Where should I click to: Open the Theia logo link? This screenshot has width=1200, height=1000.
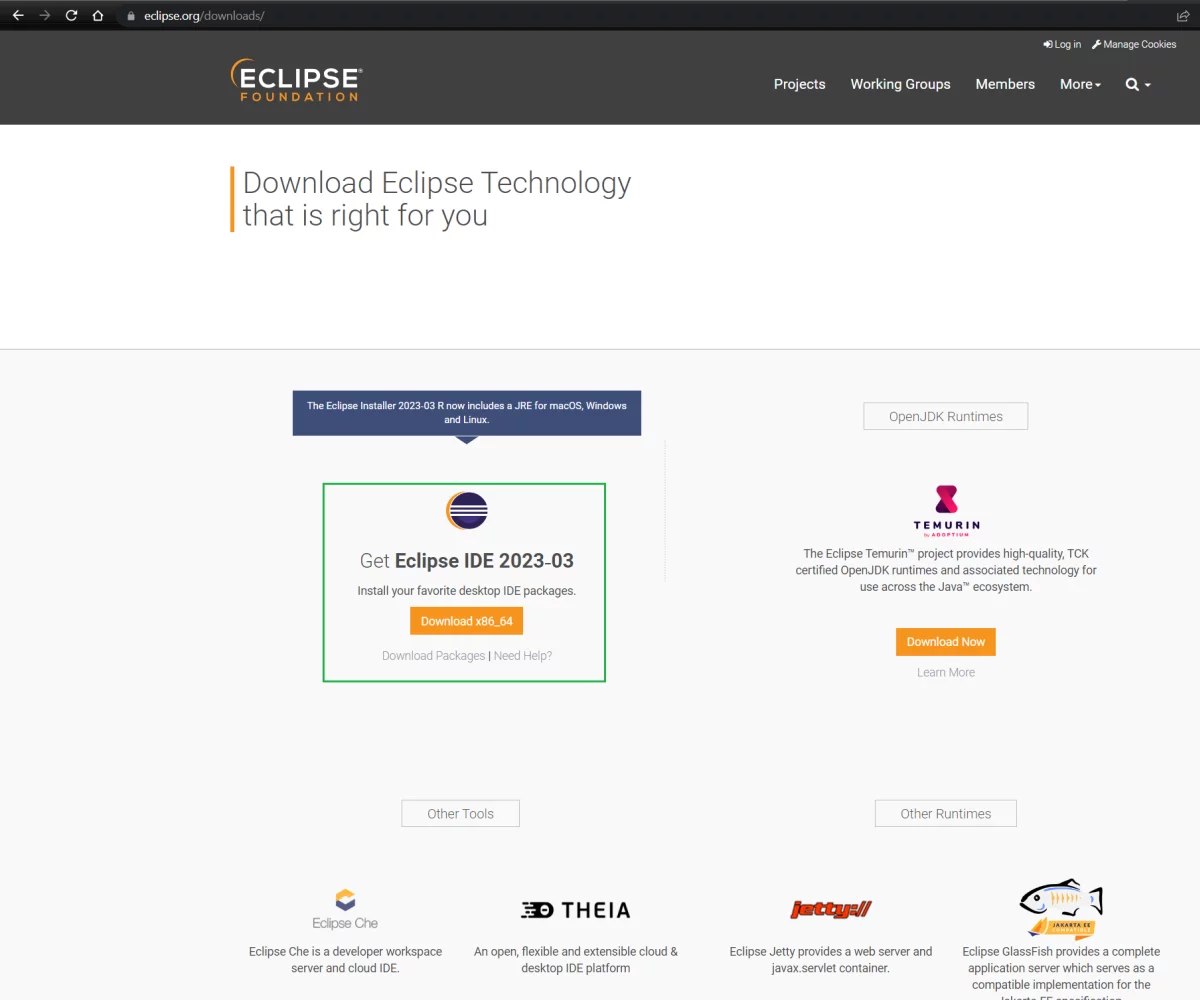(576, 910)
